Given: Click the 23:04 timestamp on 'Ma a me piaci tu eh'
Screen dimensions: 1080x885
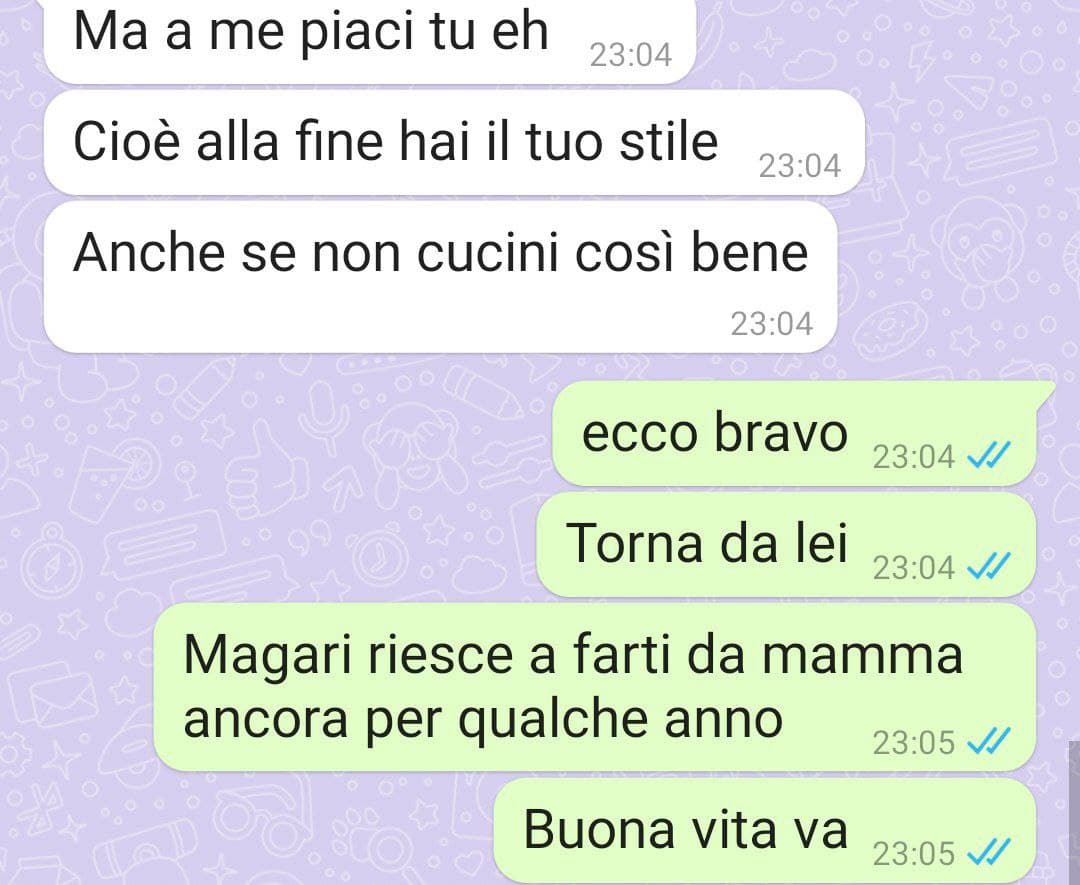Looking at the screenshot, I should pyautogui.click(x=631, y=55).
